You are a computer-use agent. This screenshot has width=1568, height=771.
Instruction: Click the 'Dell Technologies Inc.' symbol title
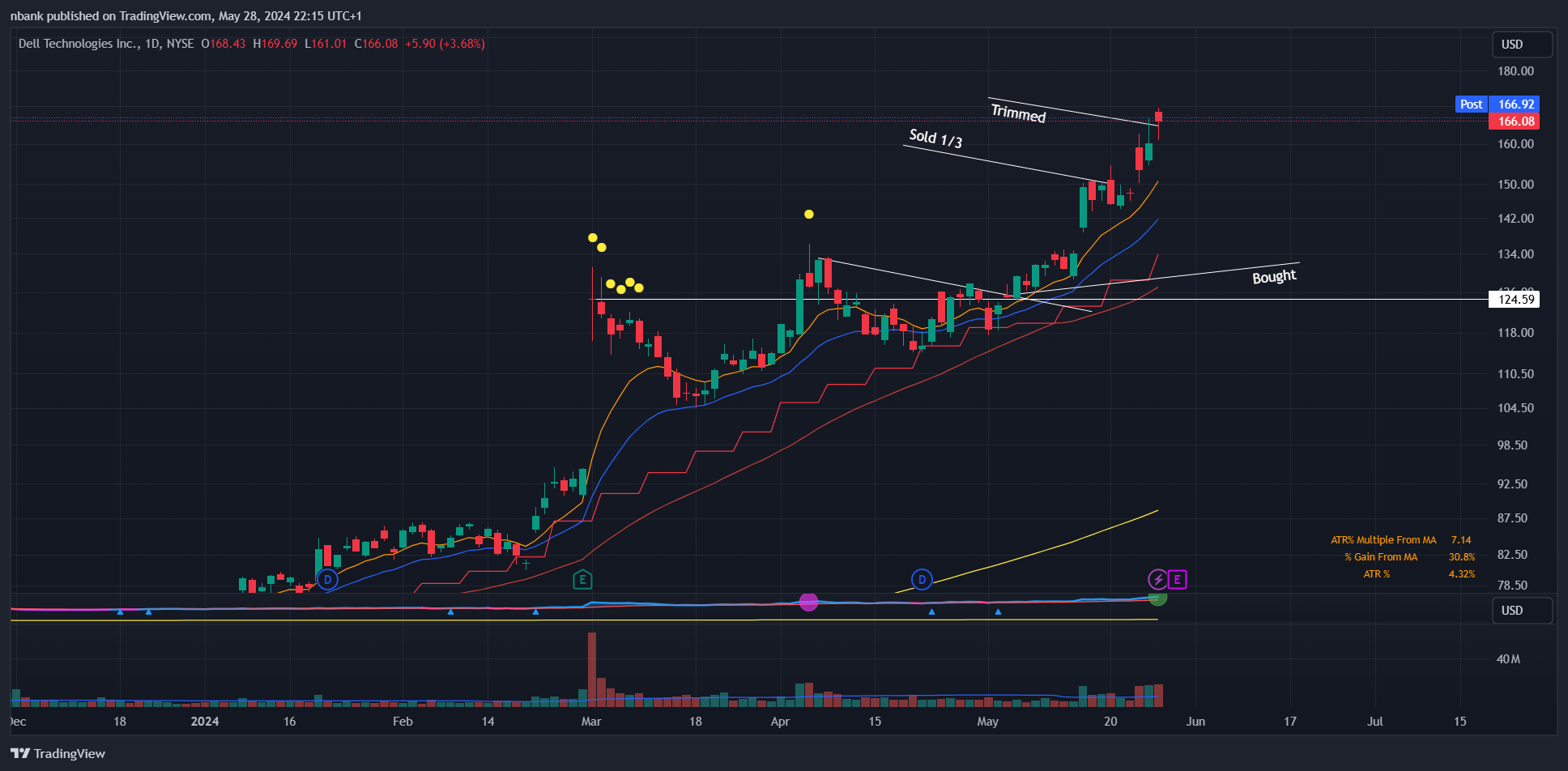tap(79, 44)
